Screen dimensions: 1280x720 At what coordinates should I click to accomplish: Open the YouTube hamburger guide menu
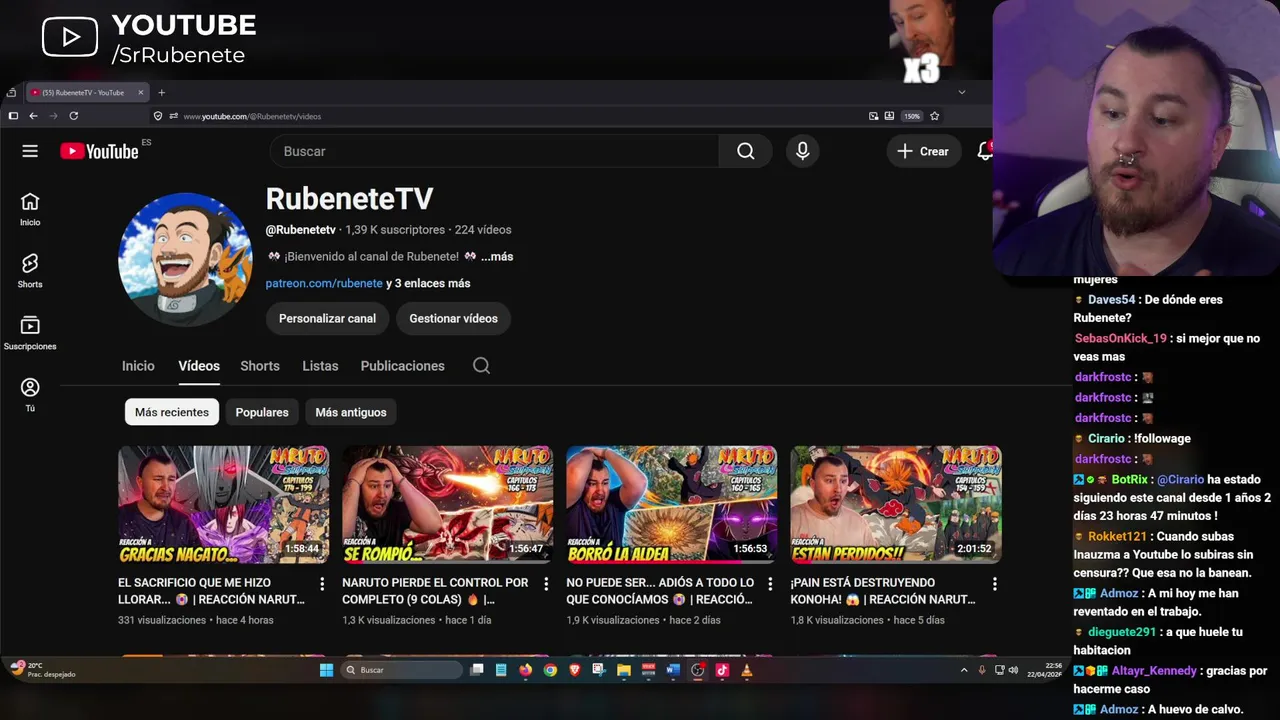tap(30, 151)
